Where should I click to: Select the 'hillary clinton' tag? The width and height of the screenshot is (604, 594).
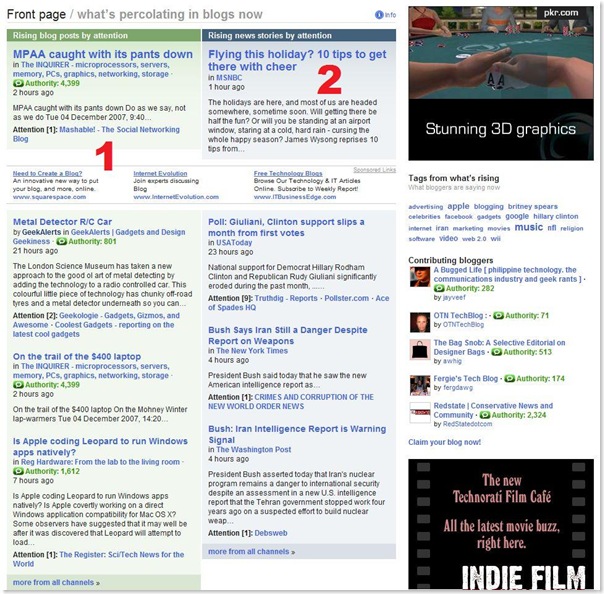pyautogui.click(x=556, y=216)
